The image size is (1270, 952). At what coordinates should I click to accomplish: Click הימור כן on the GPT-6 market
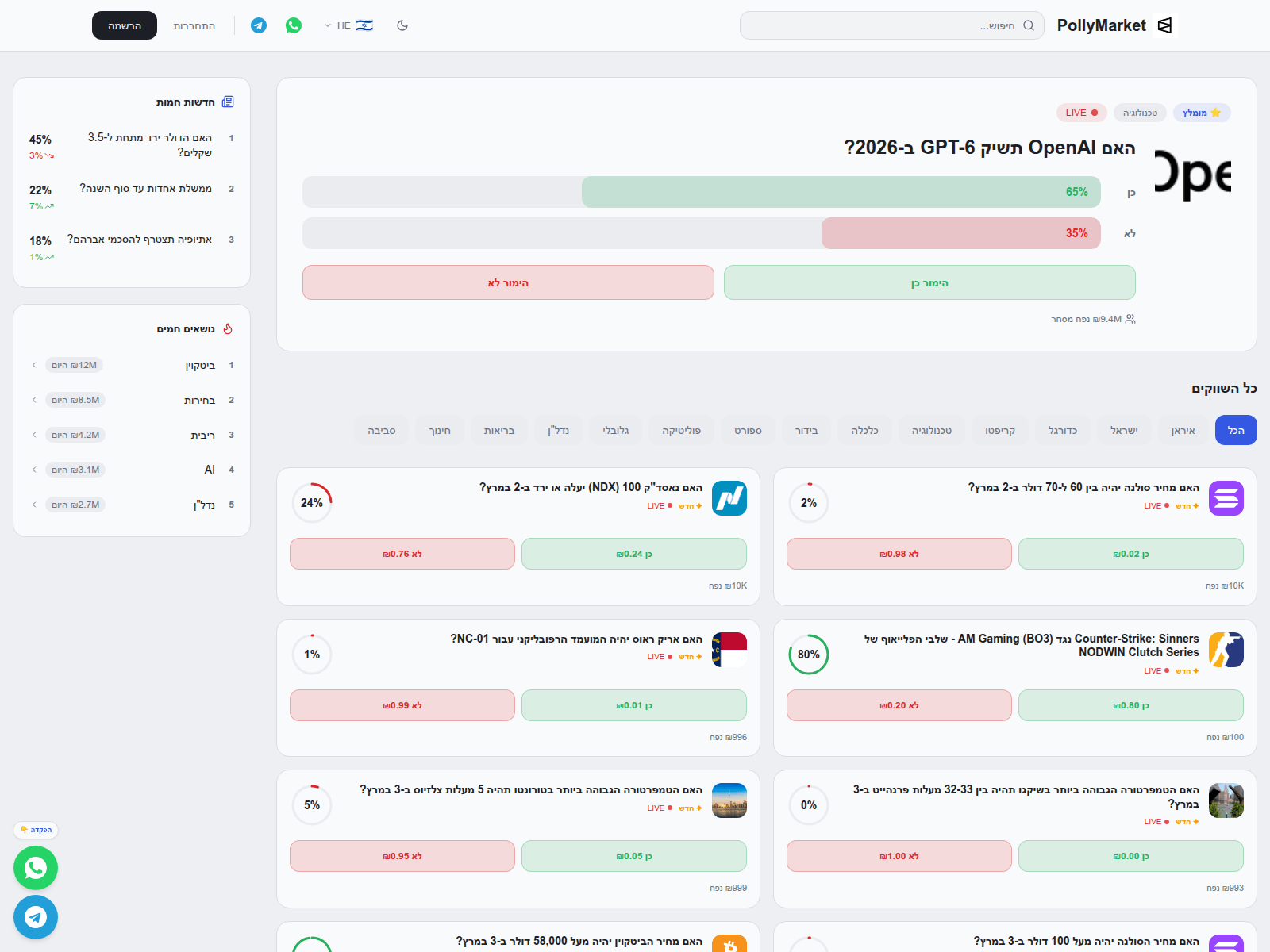pos(929,282)
